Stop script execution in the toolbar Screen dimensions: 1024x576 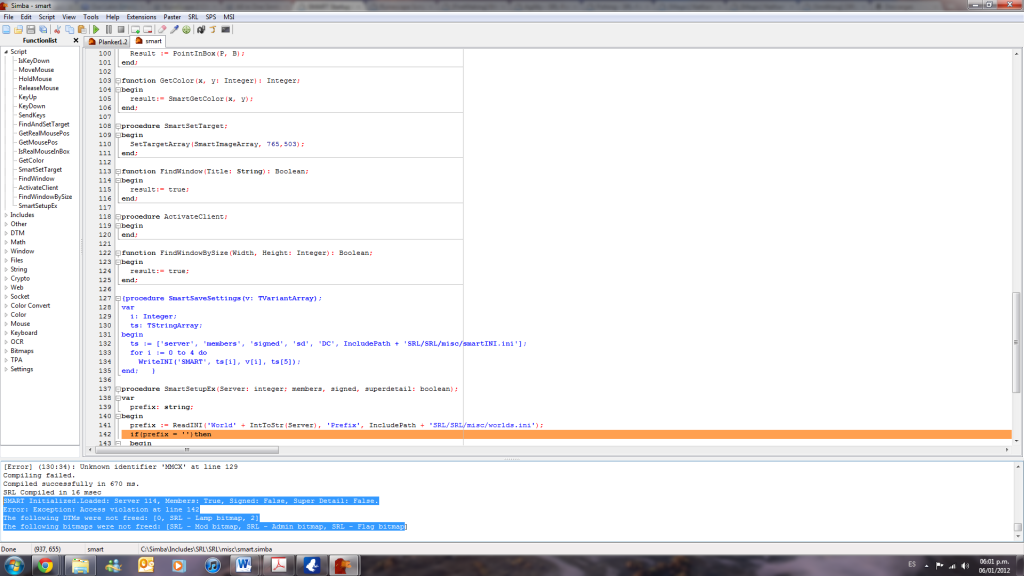[120, 29]
